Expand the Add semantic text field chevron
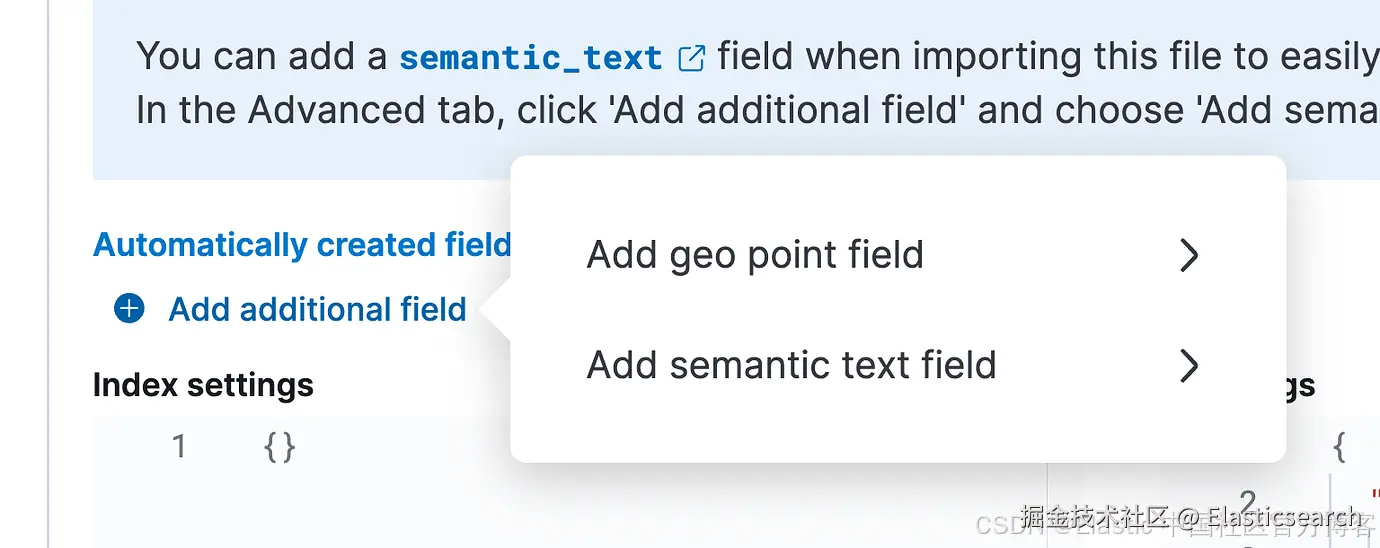Screen dimensions: 1380x548 [x=1188, y=366]
